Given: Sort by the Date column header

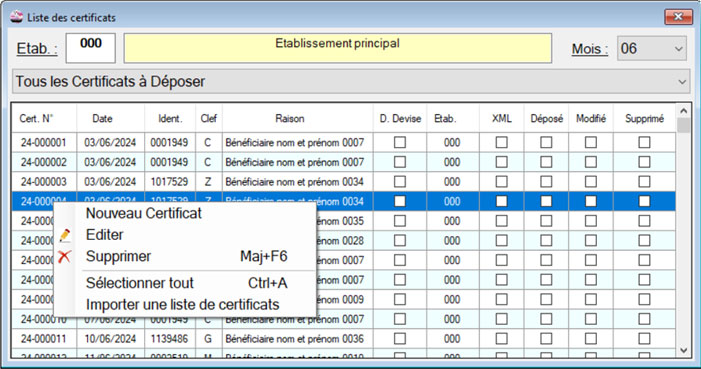Looking at the screenshot, I should 110,119.
